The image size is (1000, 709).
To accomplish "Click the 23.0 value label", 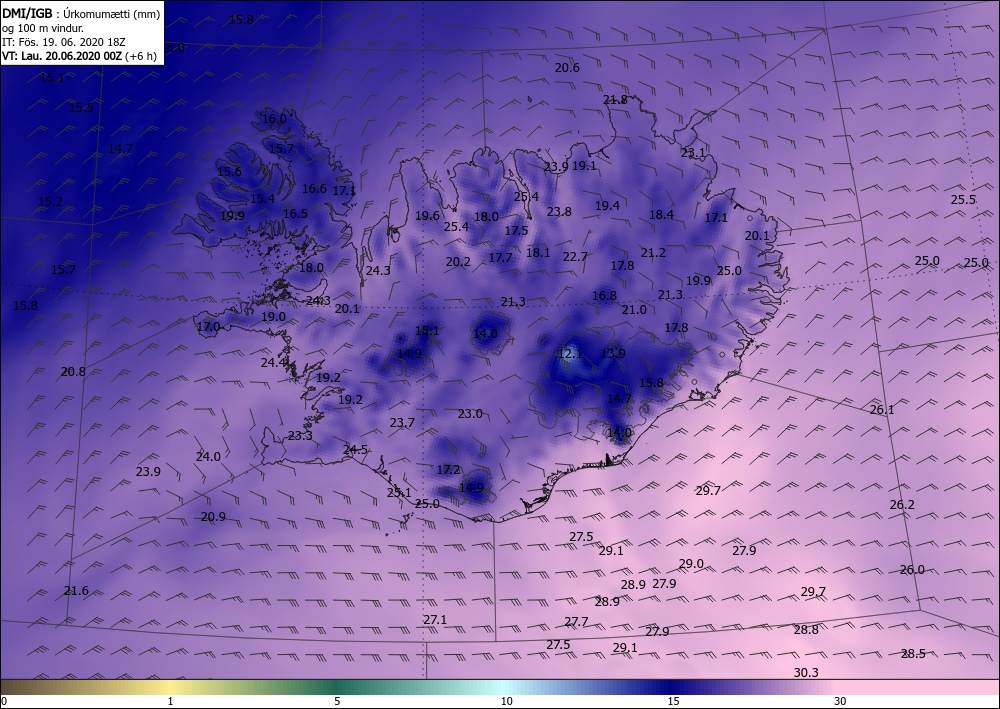I will 470,414.
